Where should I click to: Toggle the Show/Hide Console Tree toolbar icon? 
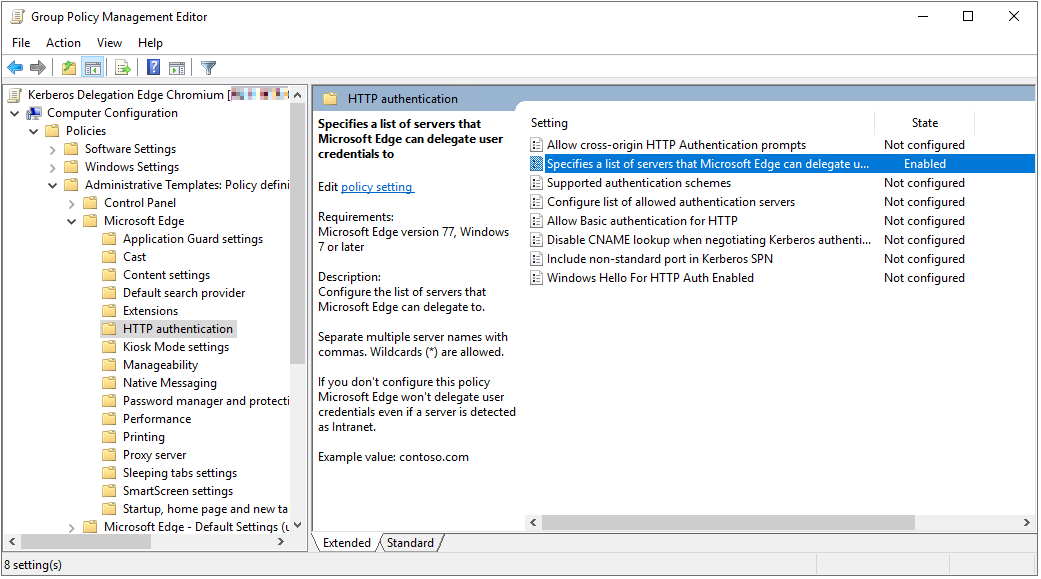(x=92, y=67)
